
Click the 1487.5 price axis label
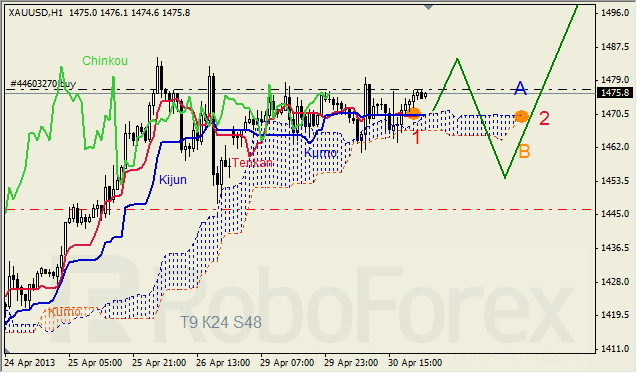click(x=615, y=47)
